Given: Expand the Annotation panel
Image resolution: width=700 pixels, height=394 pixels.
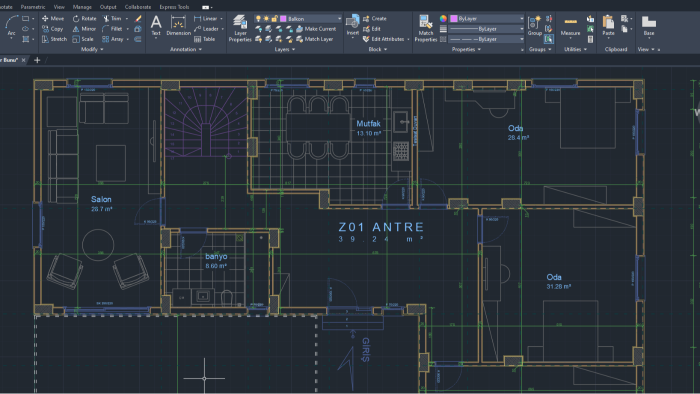Looking at the screenshot, I should click(186, 49).
